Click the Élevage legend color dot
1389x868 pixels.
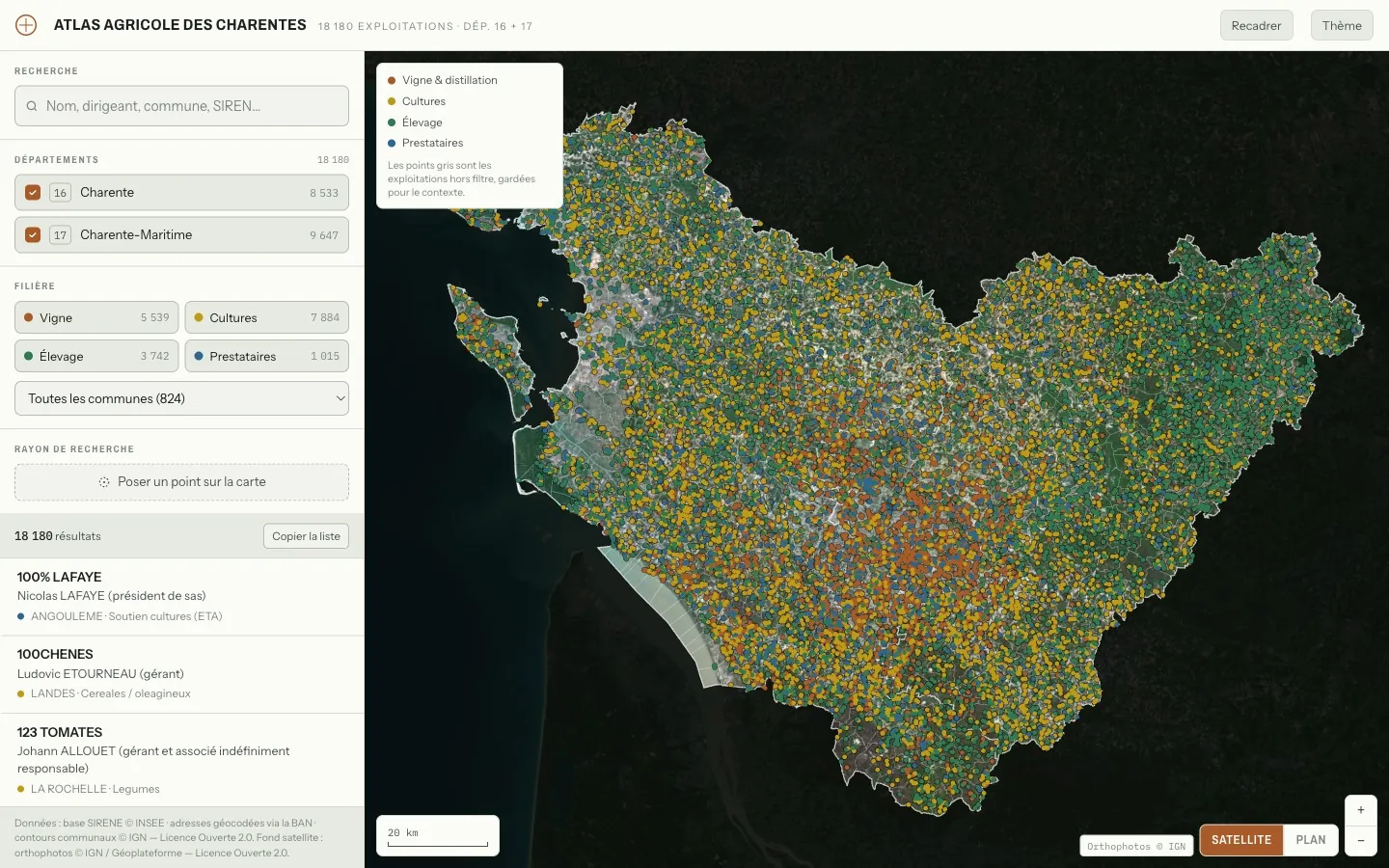(392, 122)
